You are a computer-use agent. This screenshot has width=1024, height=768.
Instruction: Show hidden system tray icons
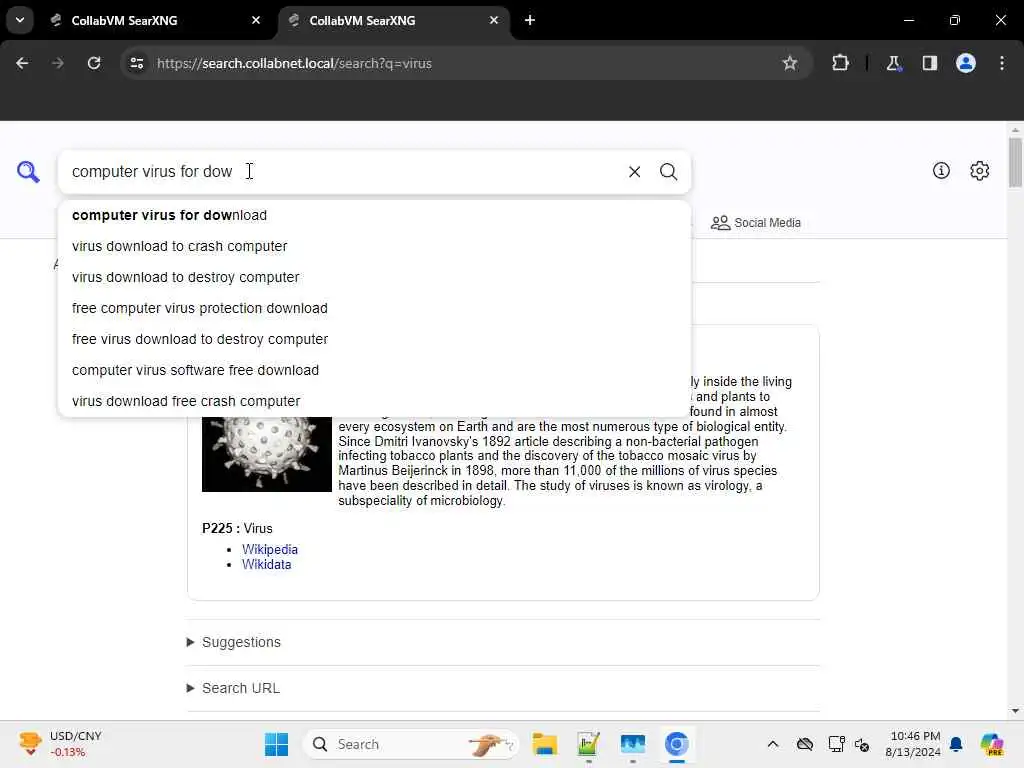(773, 744)
